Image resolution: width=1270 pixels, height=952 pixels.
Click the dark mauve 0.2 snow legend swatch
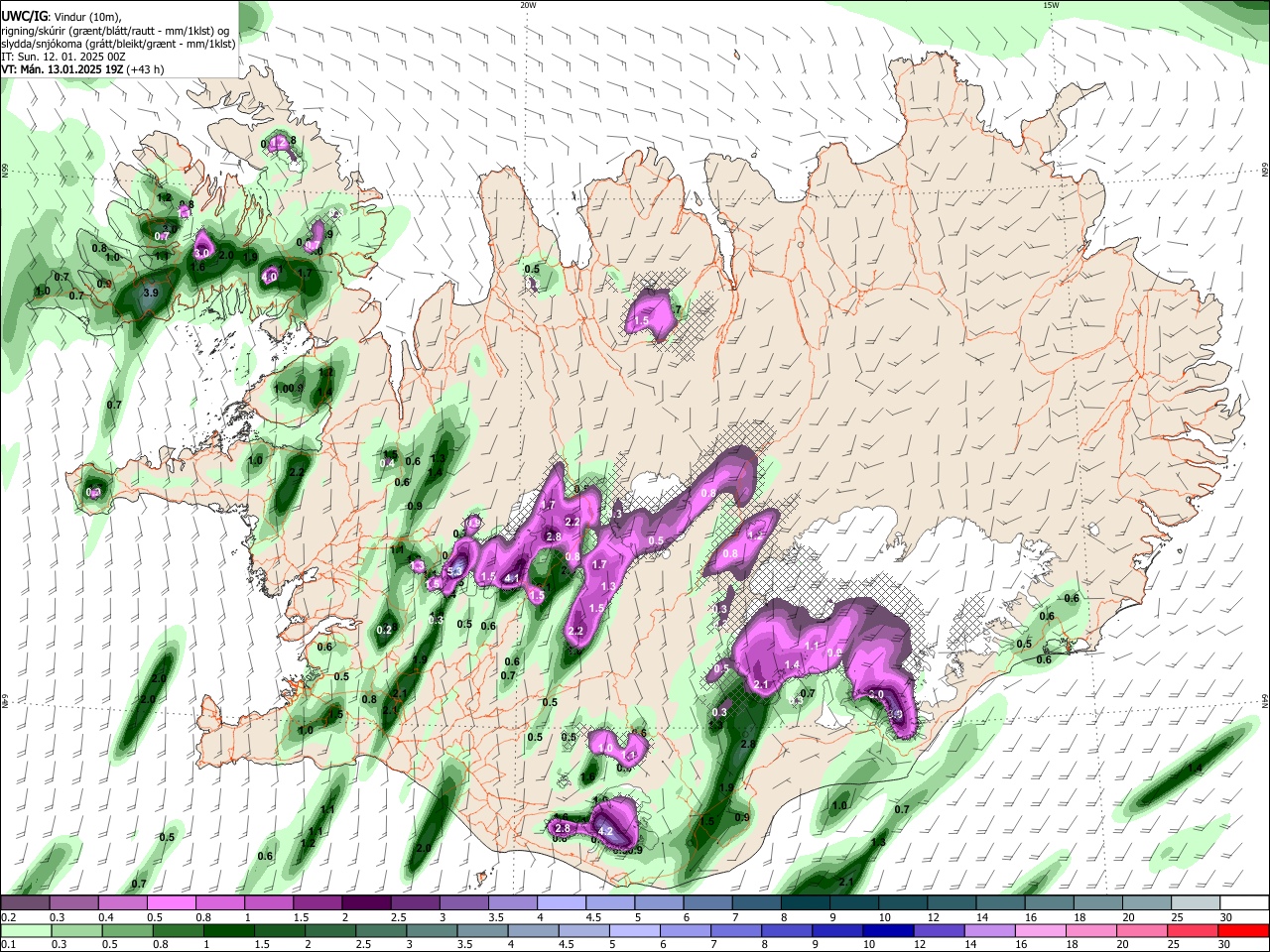click(25, 902)
